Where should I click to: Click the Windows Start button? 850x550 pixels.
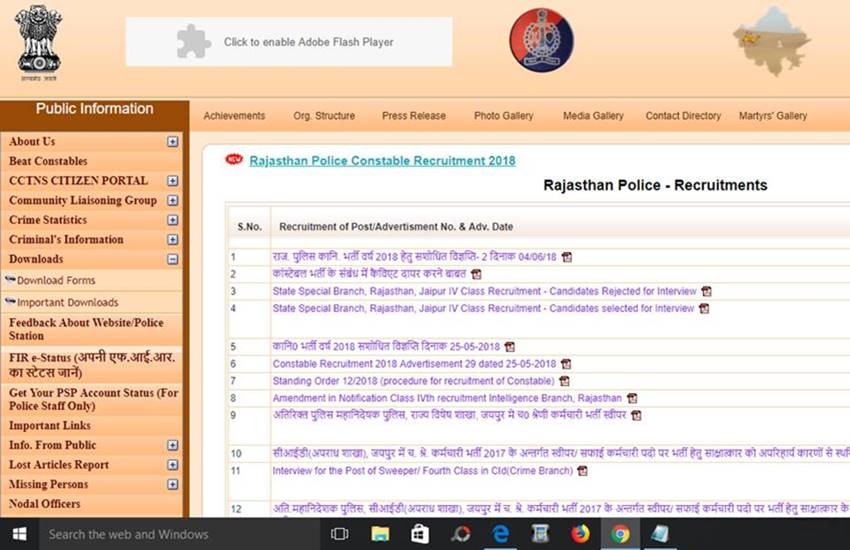(x=18, y=534)
